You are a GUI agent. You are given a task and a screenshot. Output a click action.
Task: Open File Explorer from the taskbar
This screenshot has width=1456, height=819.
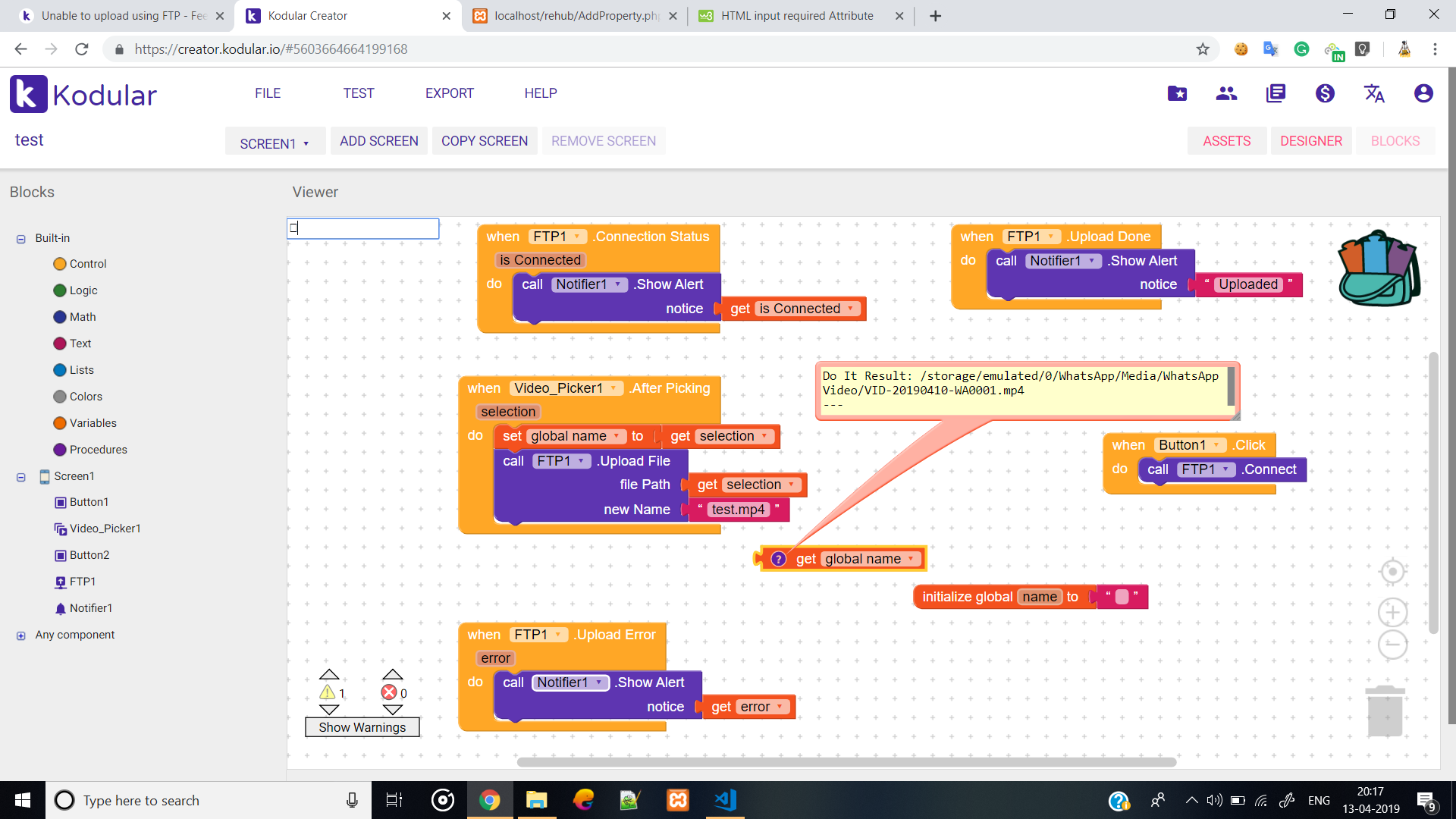[536, 800]
